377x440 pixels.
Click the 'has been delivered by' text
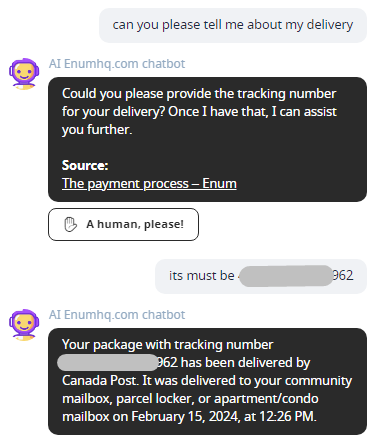pyautogui.click(x=245, y=362)
